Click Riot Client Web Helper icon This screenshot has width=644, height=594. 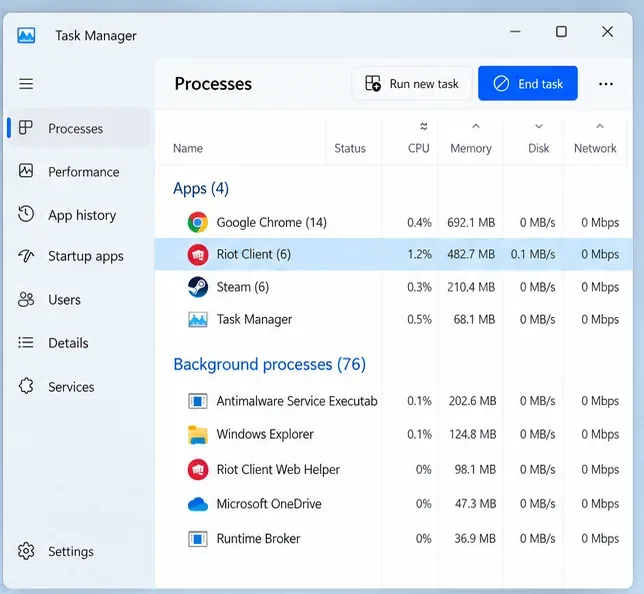point(198,469)
